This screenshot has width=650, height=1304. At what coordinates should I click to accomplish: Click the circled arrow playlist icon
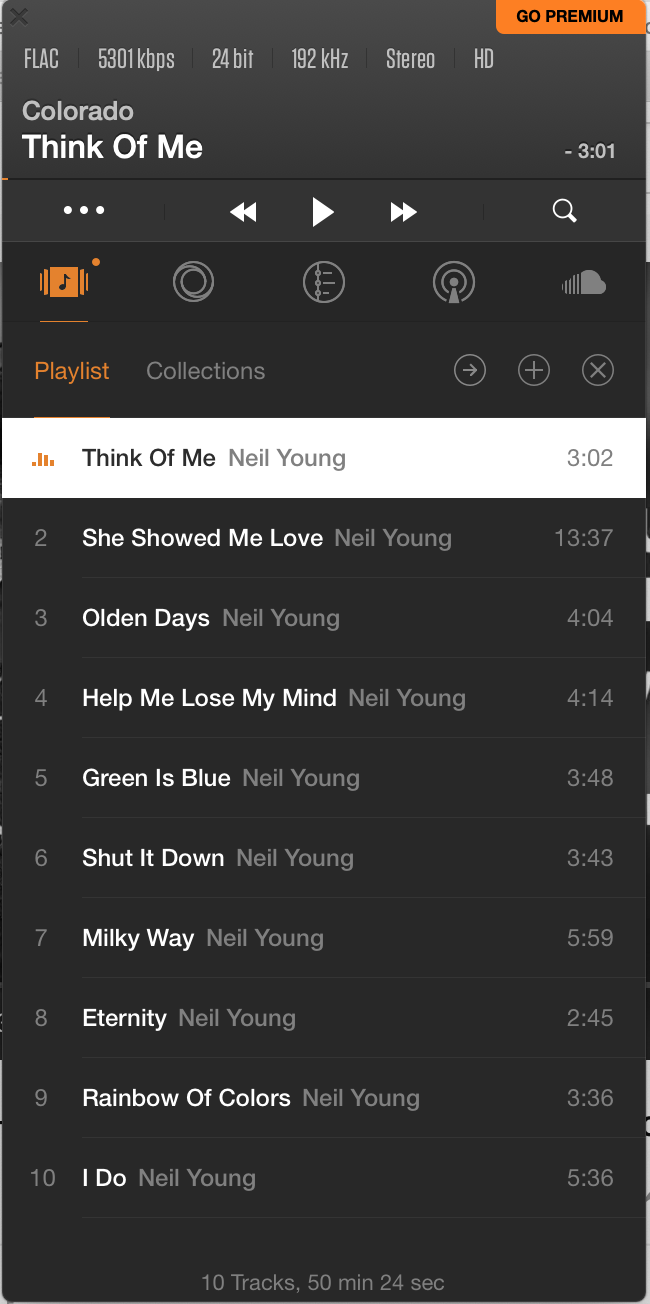[470, 371]
